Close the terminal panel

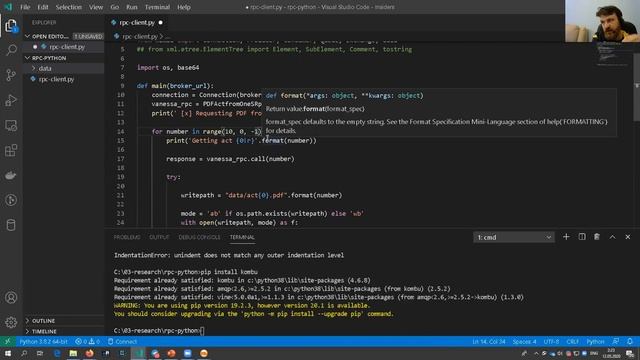click(x=628, y=237)
